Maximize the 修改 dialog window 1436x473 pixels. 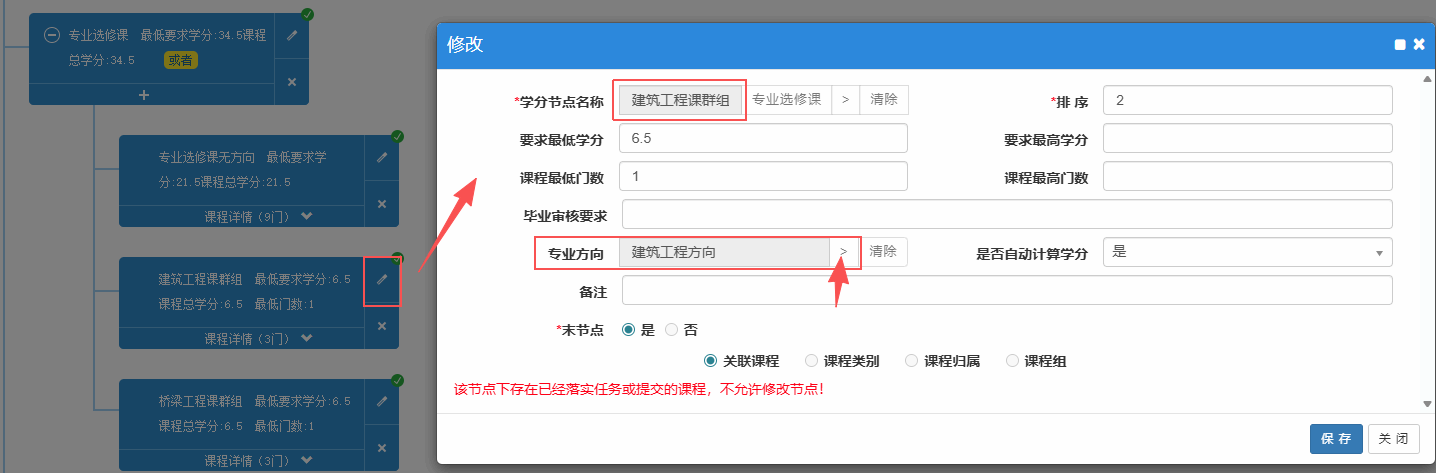(x=1399, y=45)
